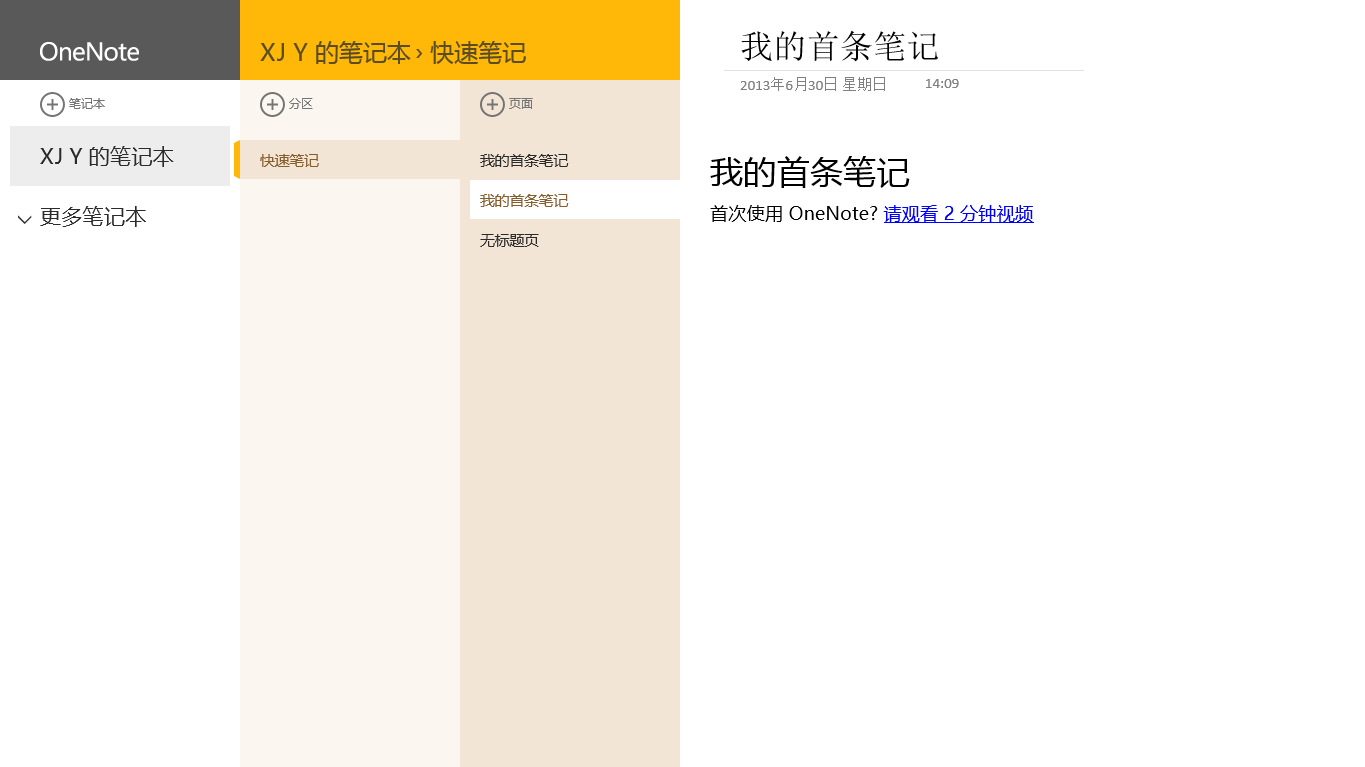Click the date 2013年6月30日 星期日
Screen dimensions: 1365x767
tap(813, 85)
